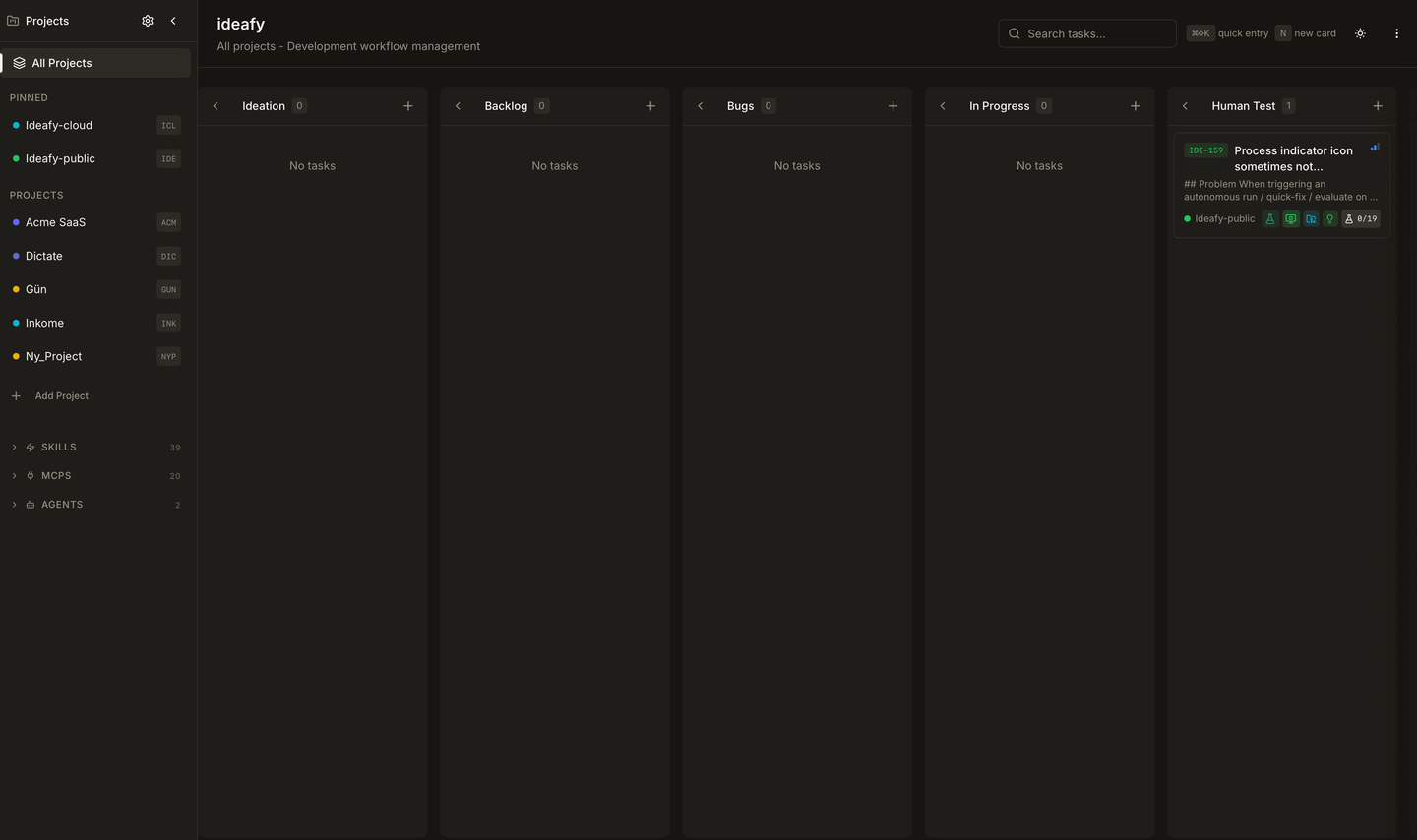Click the ACM badge next to Acme SaaS
1417x840 pixels.
(x=169, y=223)
